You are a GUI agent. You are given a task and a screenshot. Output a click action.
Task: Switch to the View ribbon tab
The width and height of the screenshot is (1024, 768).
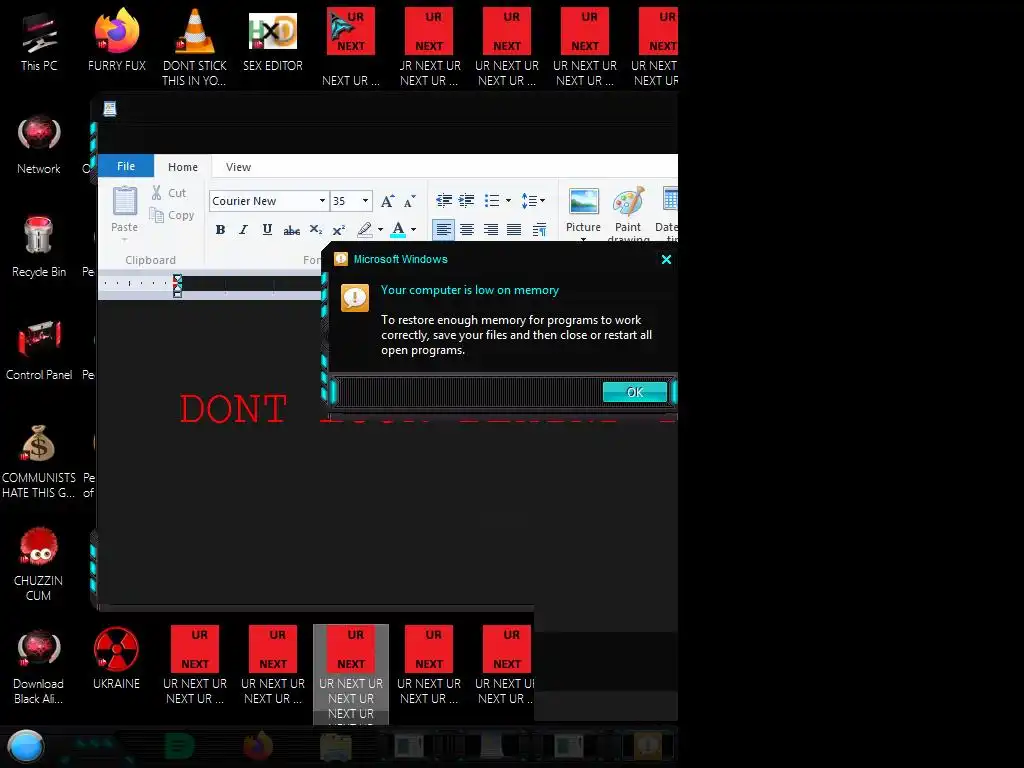coord(238,167)
